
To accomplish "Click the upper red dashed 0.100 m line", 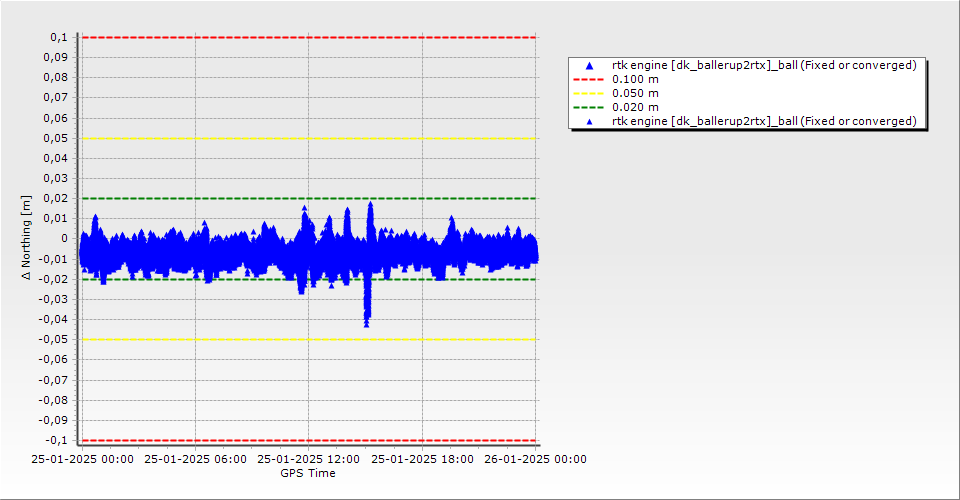I will [x=309, y=37].
